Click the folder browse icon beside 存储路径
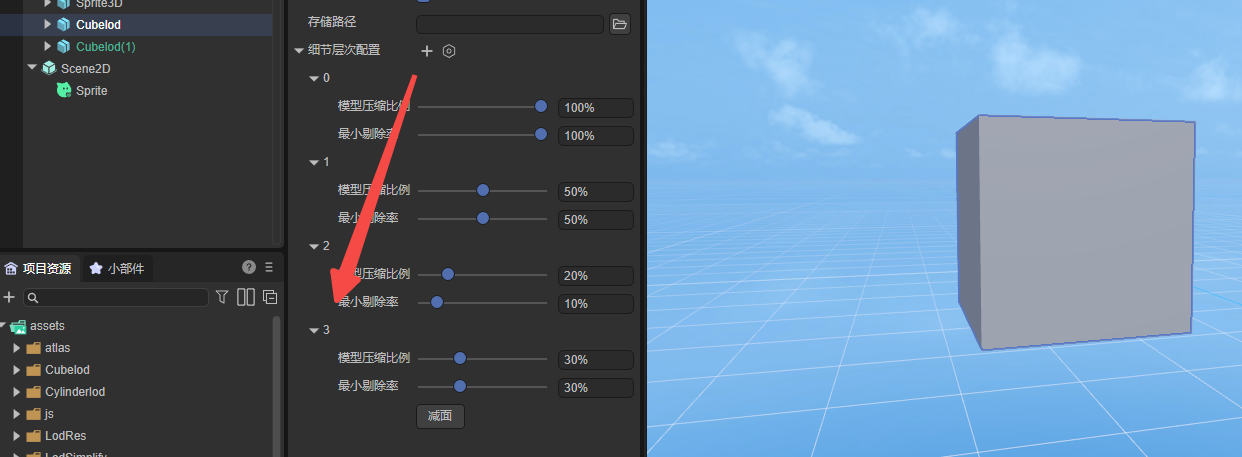The height and width of the screenshot is (457, 1242). [x=619, y=23]
